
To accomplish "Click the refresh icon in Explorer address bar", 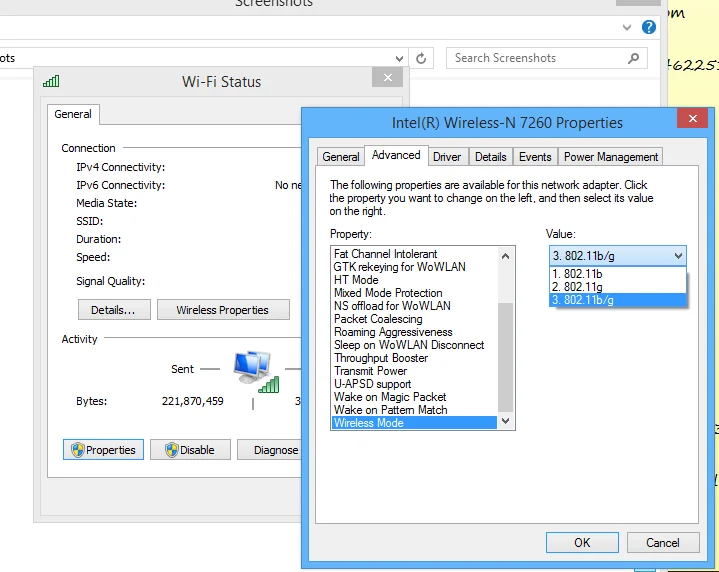I will click(421, 58).
